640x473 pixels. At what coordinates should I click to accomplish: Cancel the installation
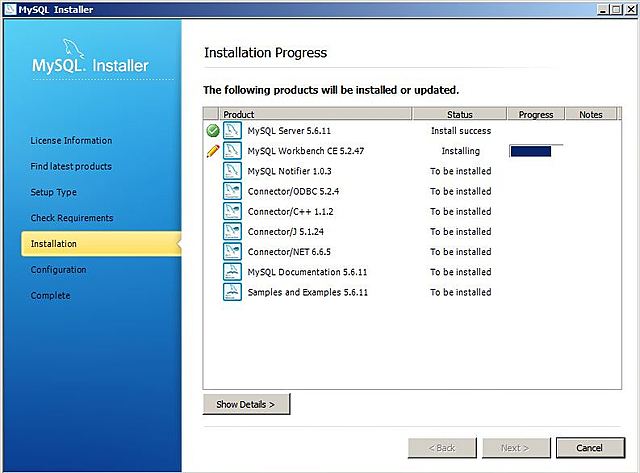(x=590, y=448)
